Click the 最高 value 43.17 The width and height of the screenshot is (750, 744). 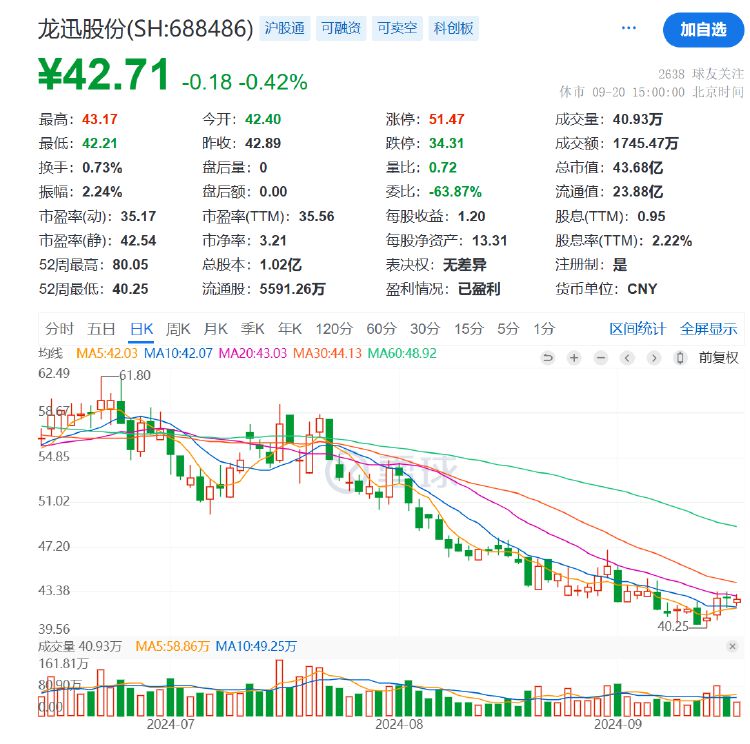pyautogui.click(x=99, y=119)
